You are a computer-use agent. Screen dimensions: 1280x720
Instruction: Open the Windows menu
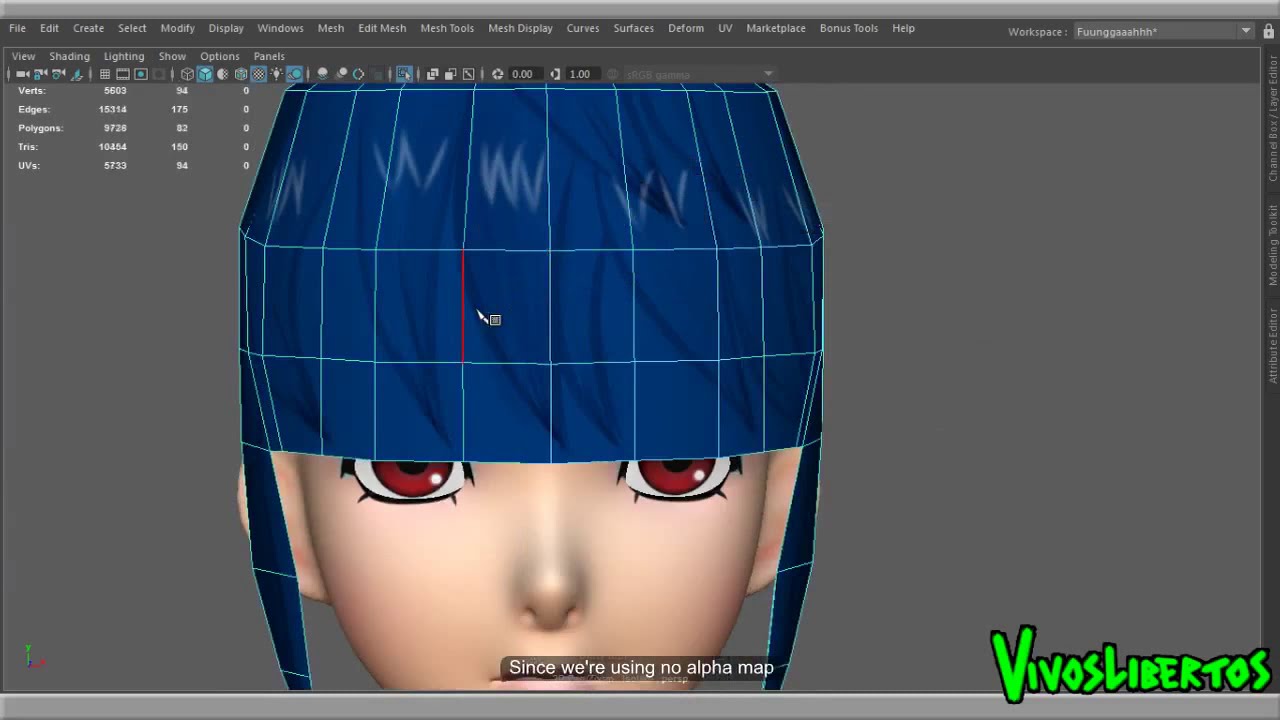pos(280,28)
